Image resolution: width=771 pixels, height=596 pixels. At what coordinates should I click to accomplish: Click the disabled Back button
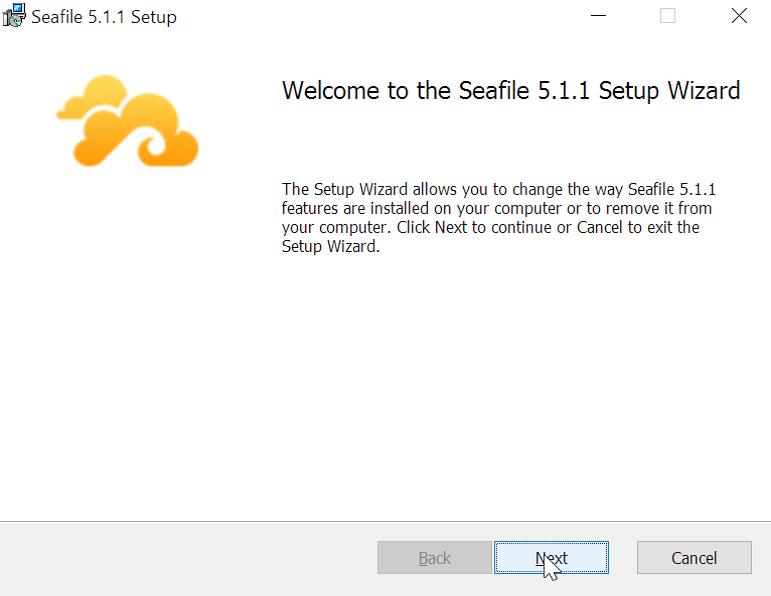[x=435, y=558]
